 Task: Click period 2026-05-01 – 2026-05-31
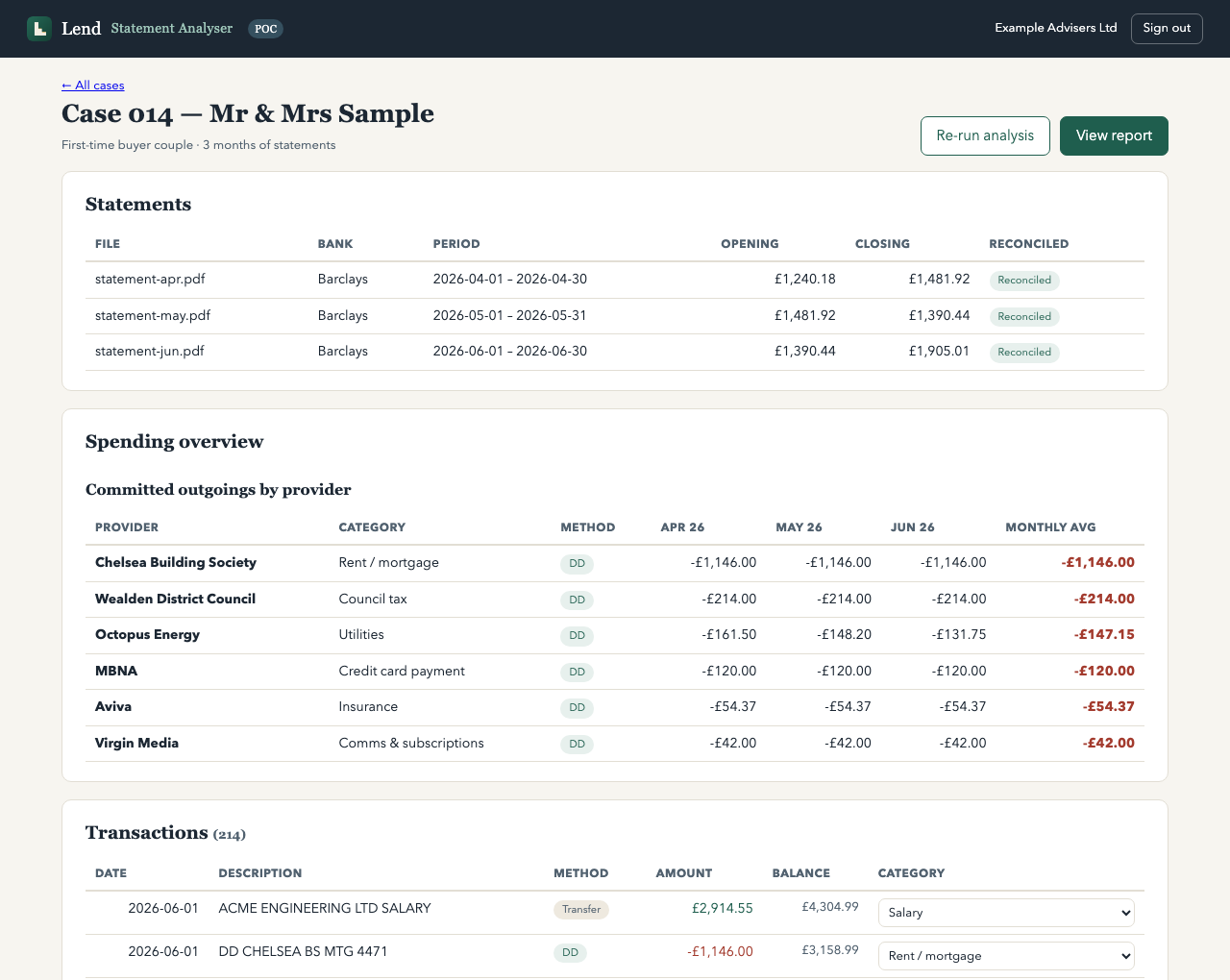[x=509, y=315]
